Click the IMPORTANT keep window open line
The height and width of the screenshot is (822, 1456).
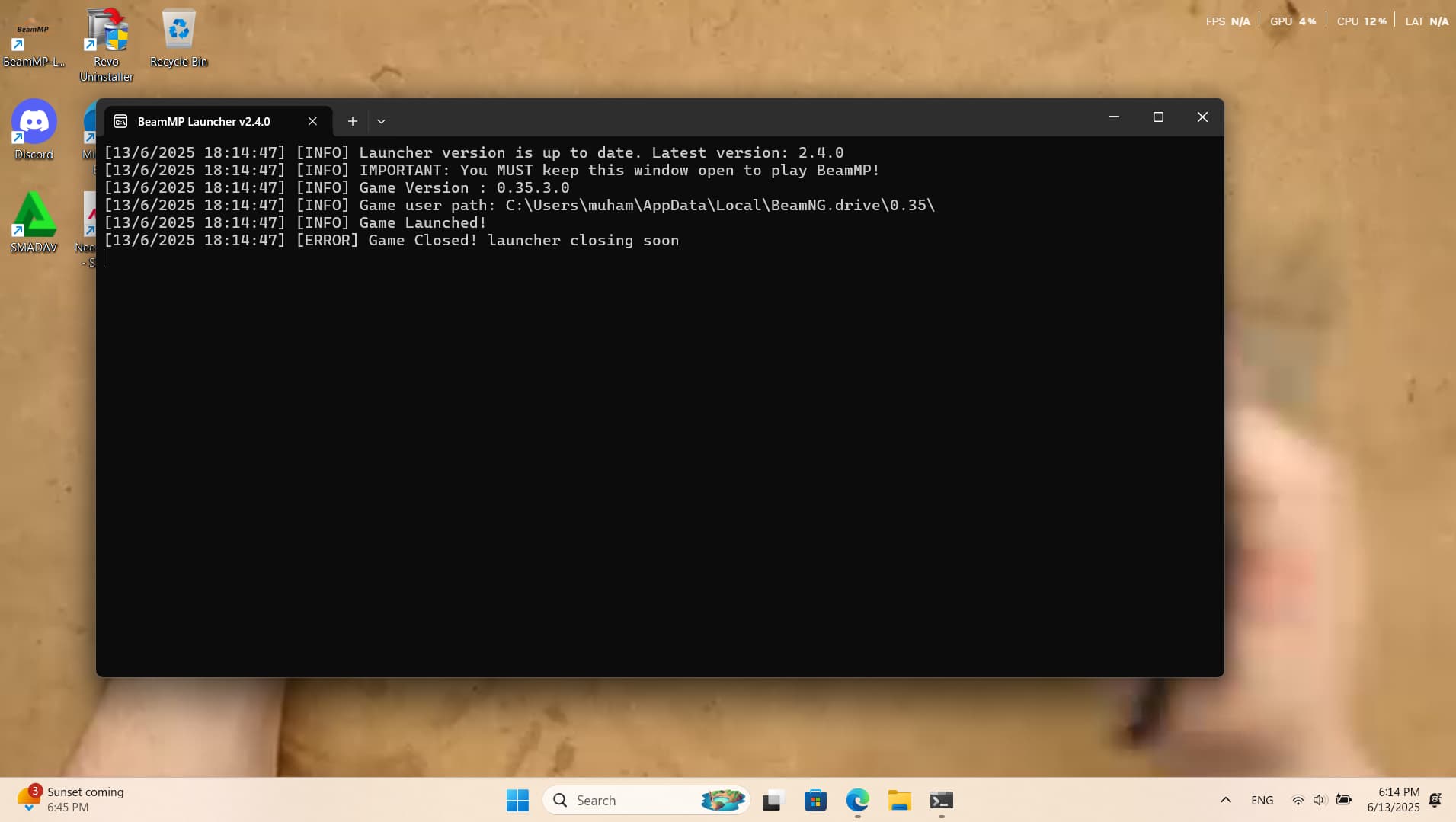tap(492, 171)
